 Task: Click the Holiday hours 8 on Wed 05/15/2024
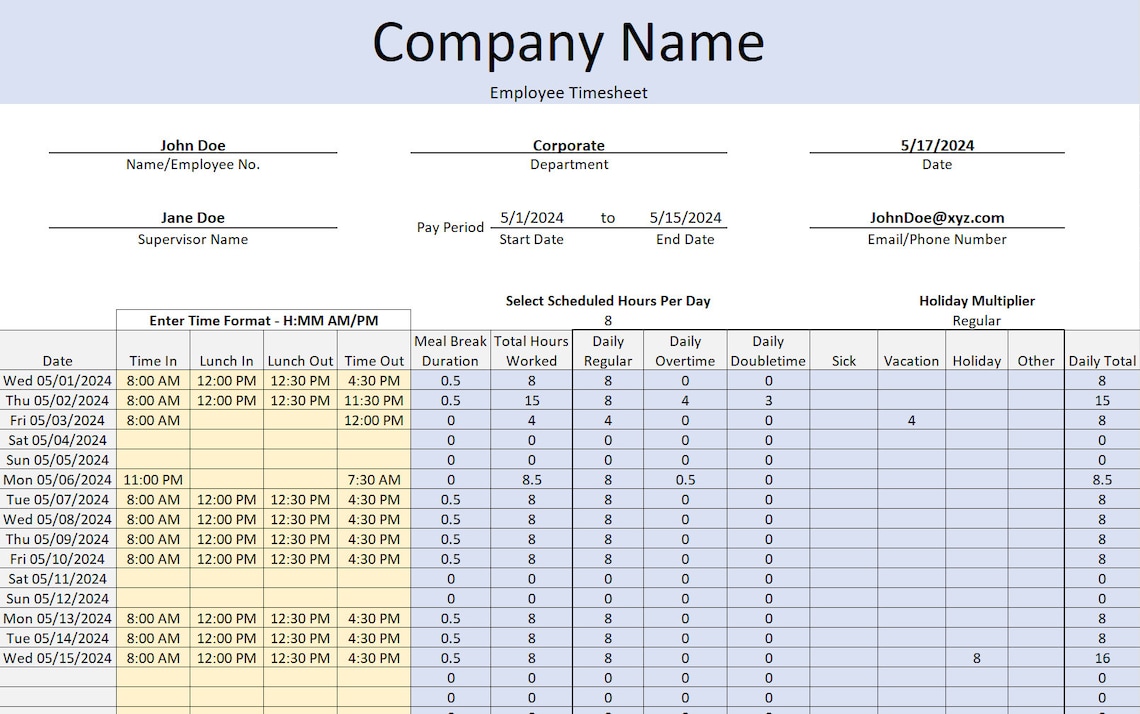976,658
